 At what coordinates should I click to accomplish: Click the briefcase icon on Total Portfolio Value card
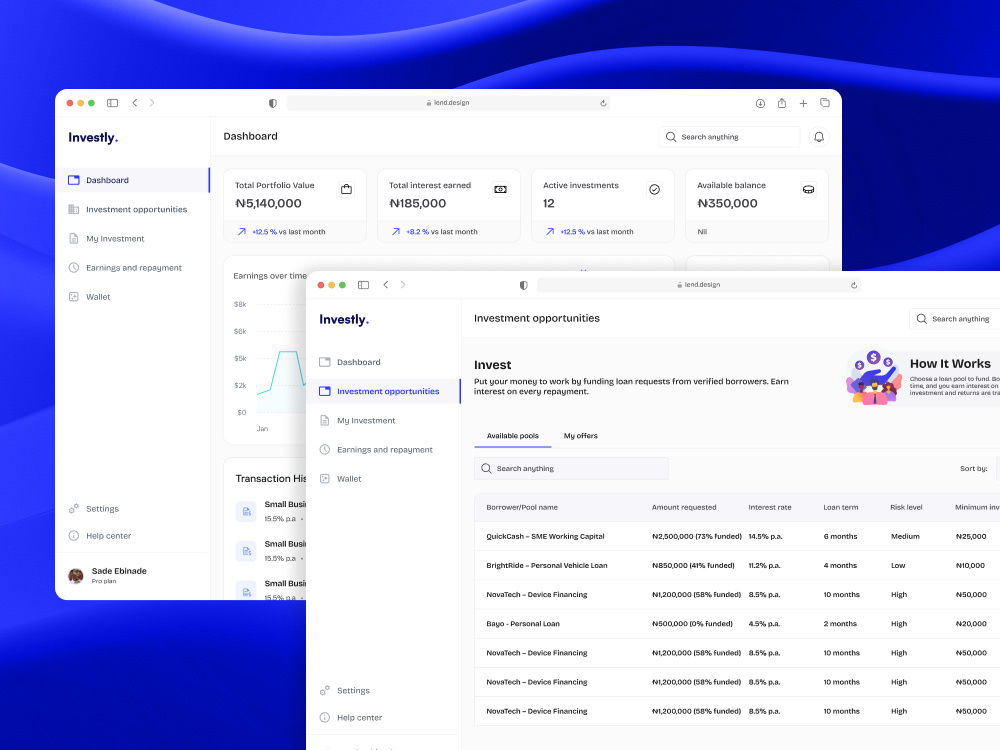click(346, 189)
